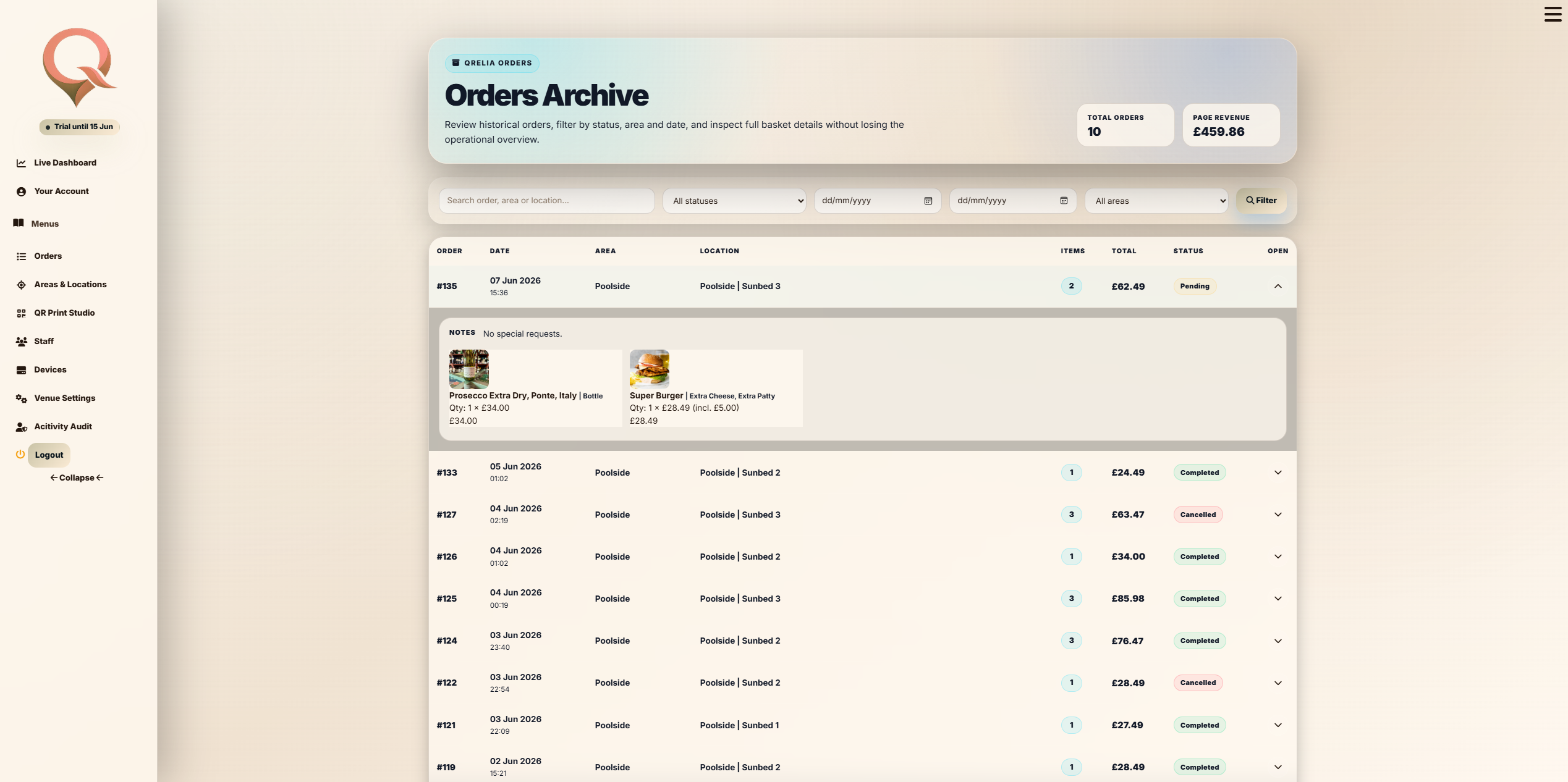Open the hamburger menu icon
Image resolution: width=1568 pixels, height=782 pixels.
(1553, 14)
